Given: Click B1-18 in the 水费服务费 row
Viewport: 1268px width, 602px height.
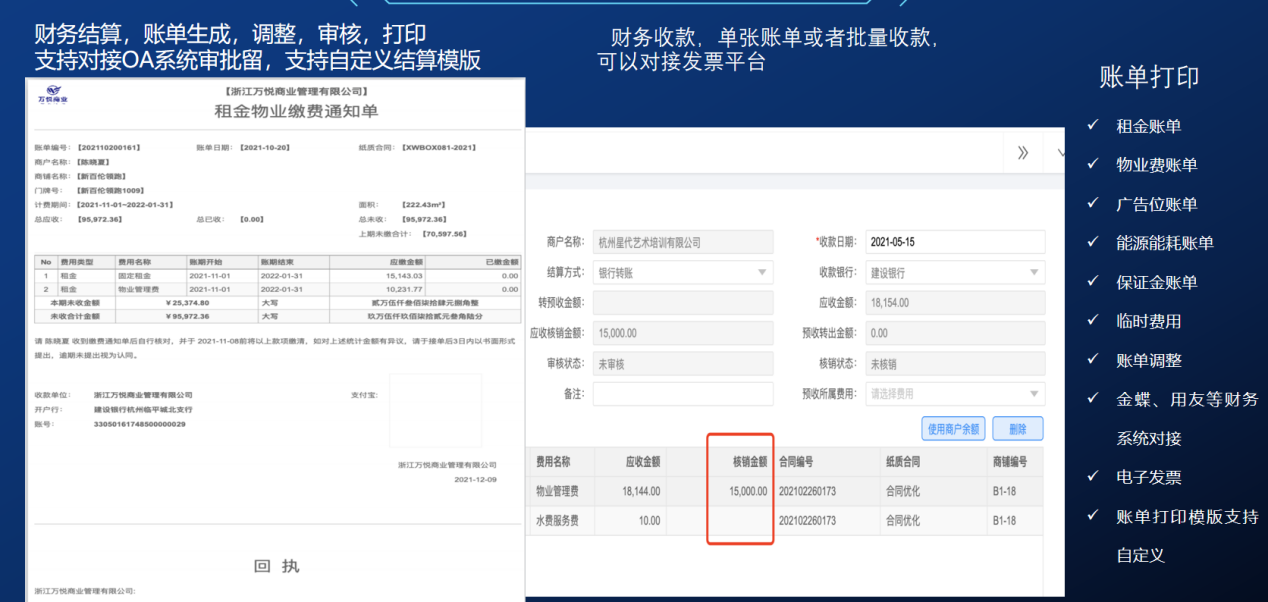Looking at the screenshot, I should point(1004,521).
